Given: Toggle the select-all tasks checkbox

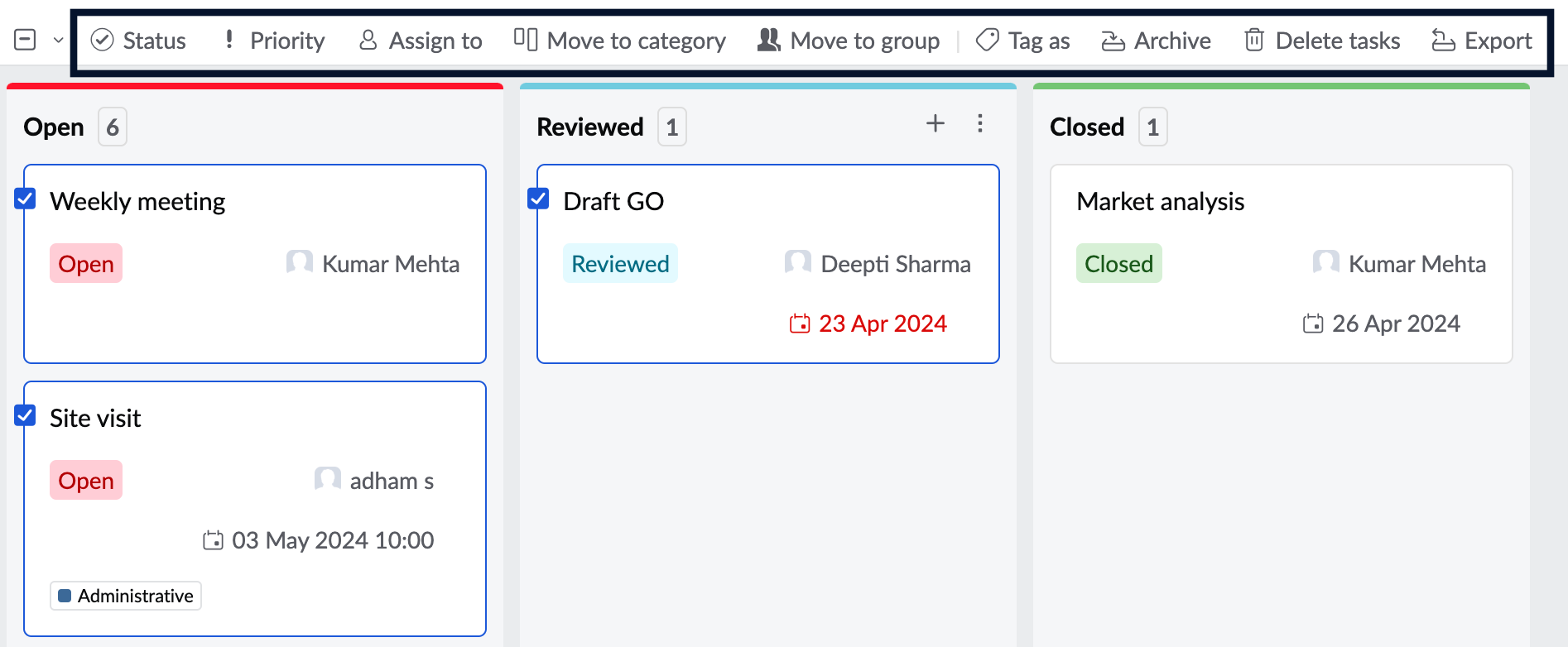Looking at the screenshot, I should (26, 40).
